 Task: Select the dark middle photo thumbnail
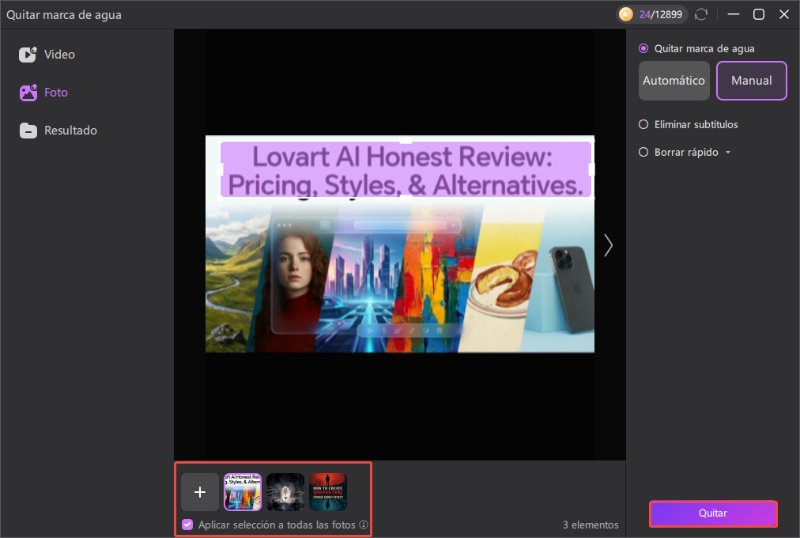pos(285,492)
